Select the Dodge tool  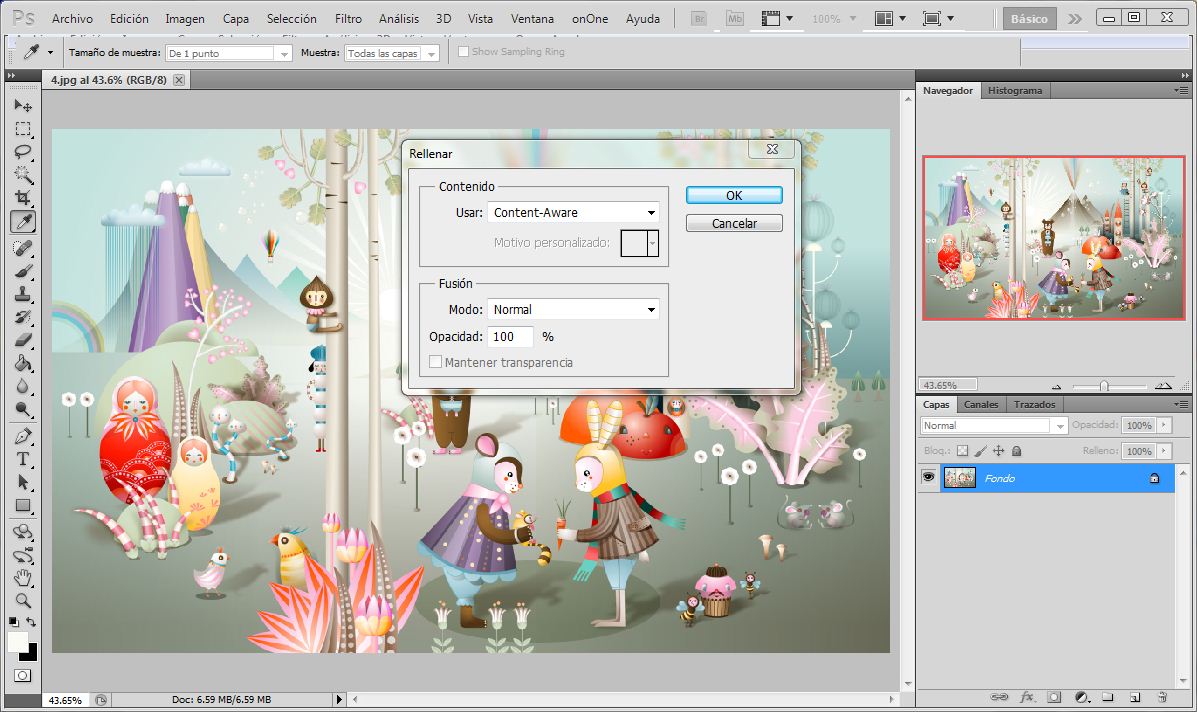(23, 410)
